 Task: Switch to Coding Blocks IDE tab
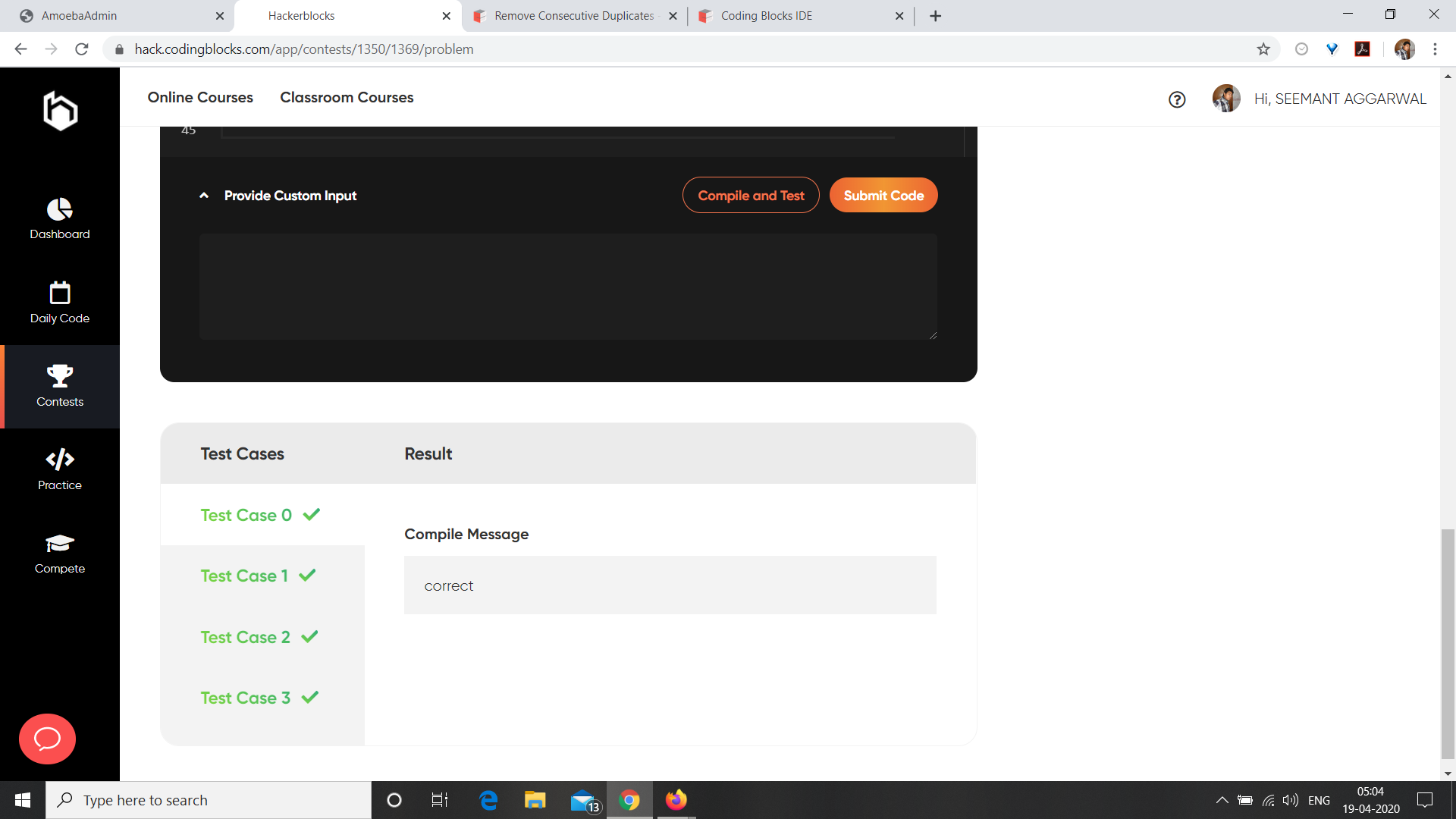(x=766, y=16)
